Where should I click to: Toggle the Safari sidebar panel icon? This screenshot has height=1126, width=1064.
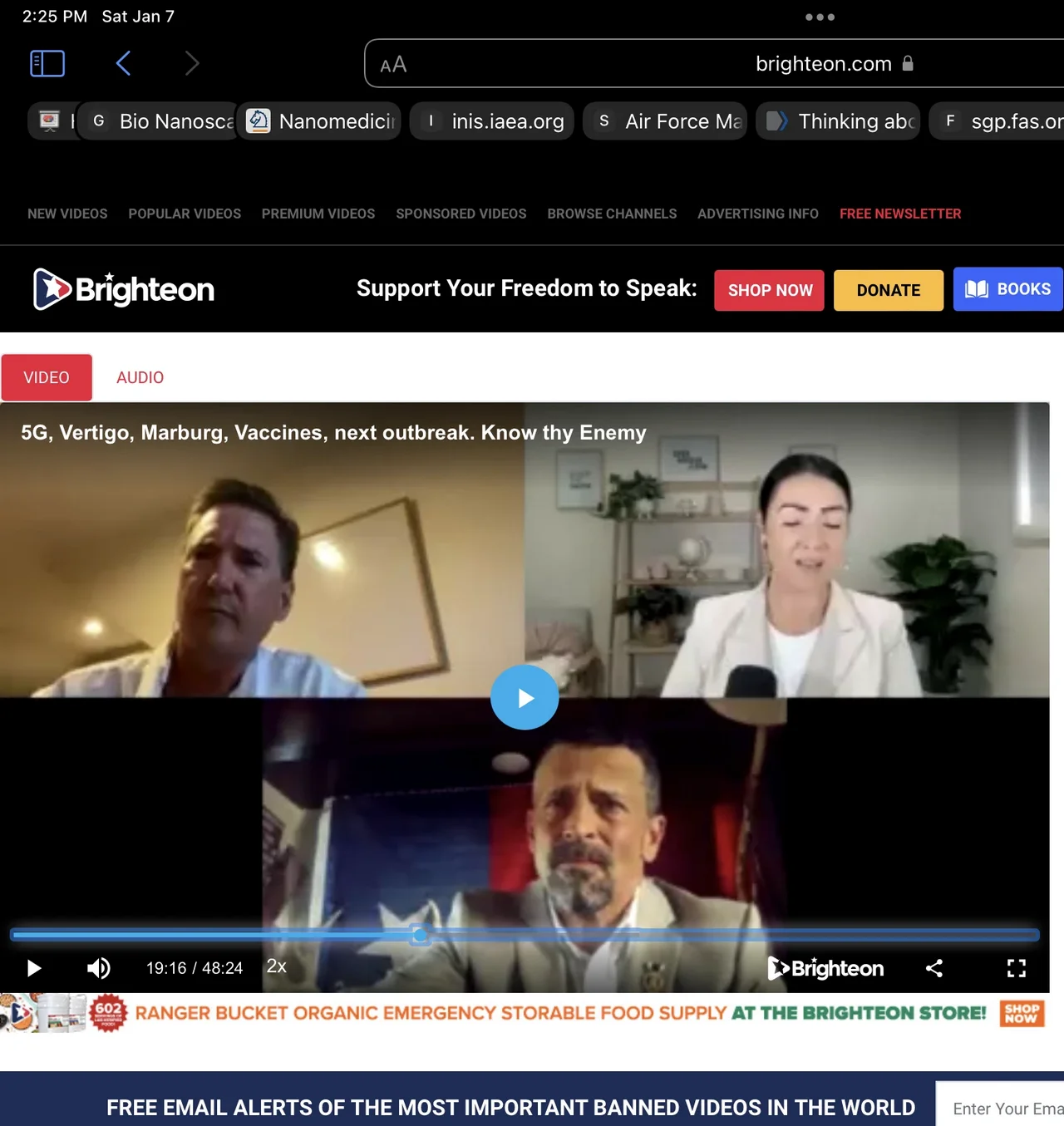click(x=47, y=63)
